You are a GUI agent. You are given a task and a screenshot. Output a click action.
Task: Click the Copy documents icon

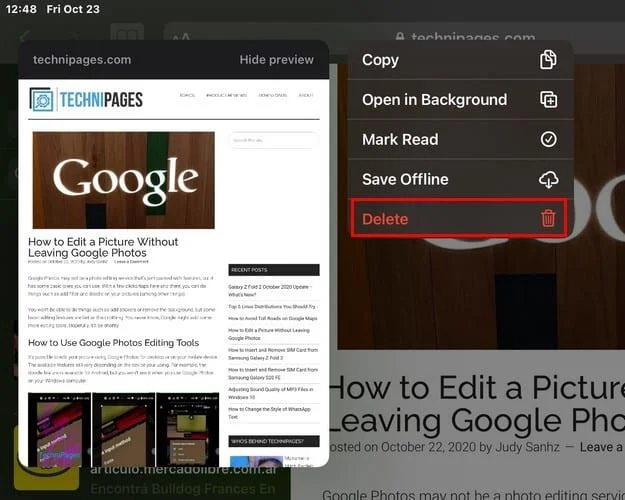coord(548,60)
